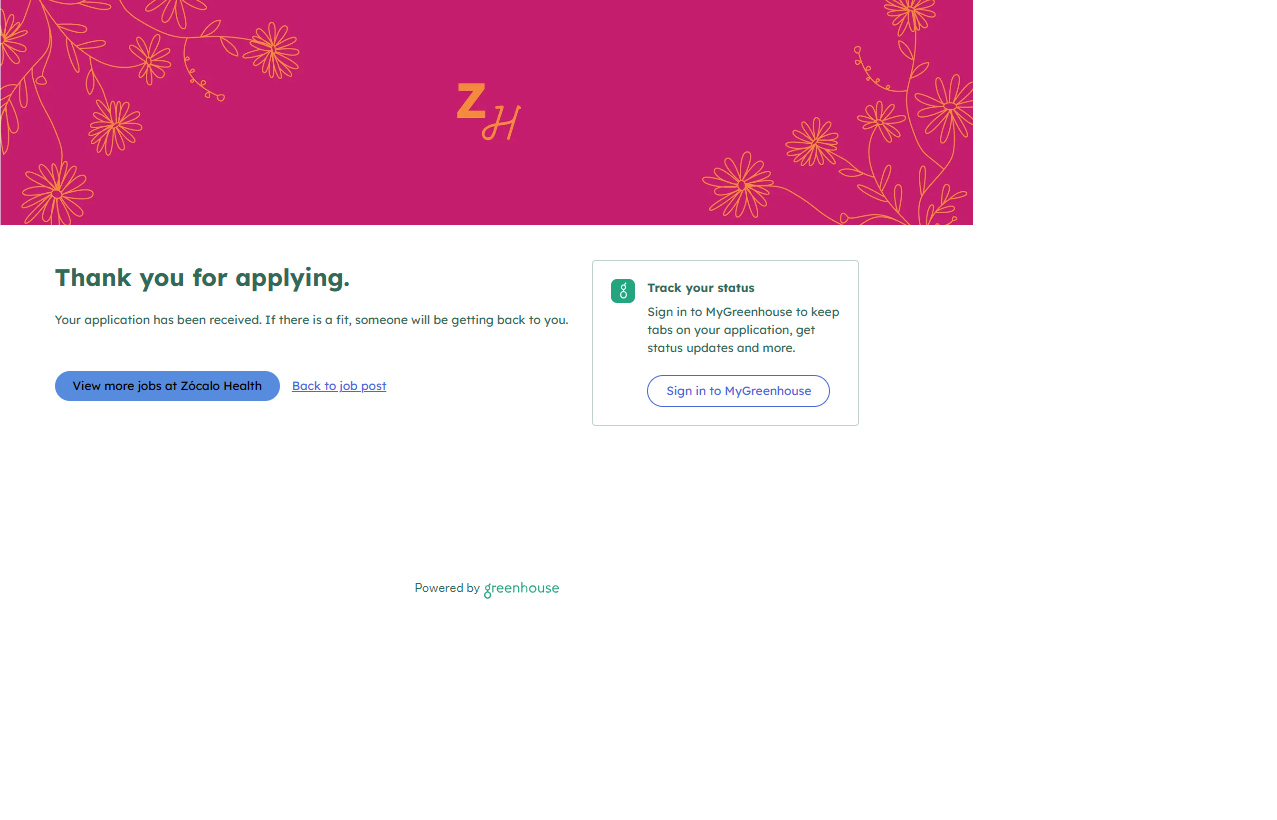
Task: Click the small berry sprig near top-left flowers
Action: [x=203, y=82]
